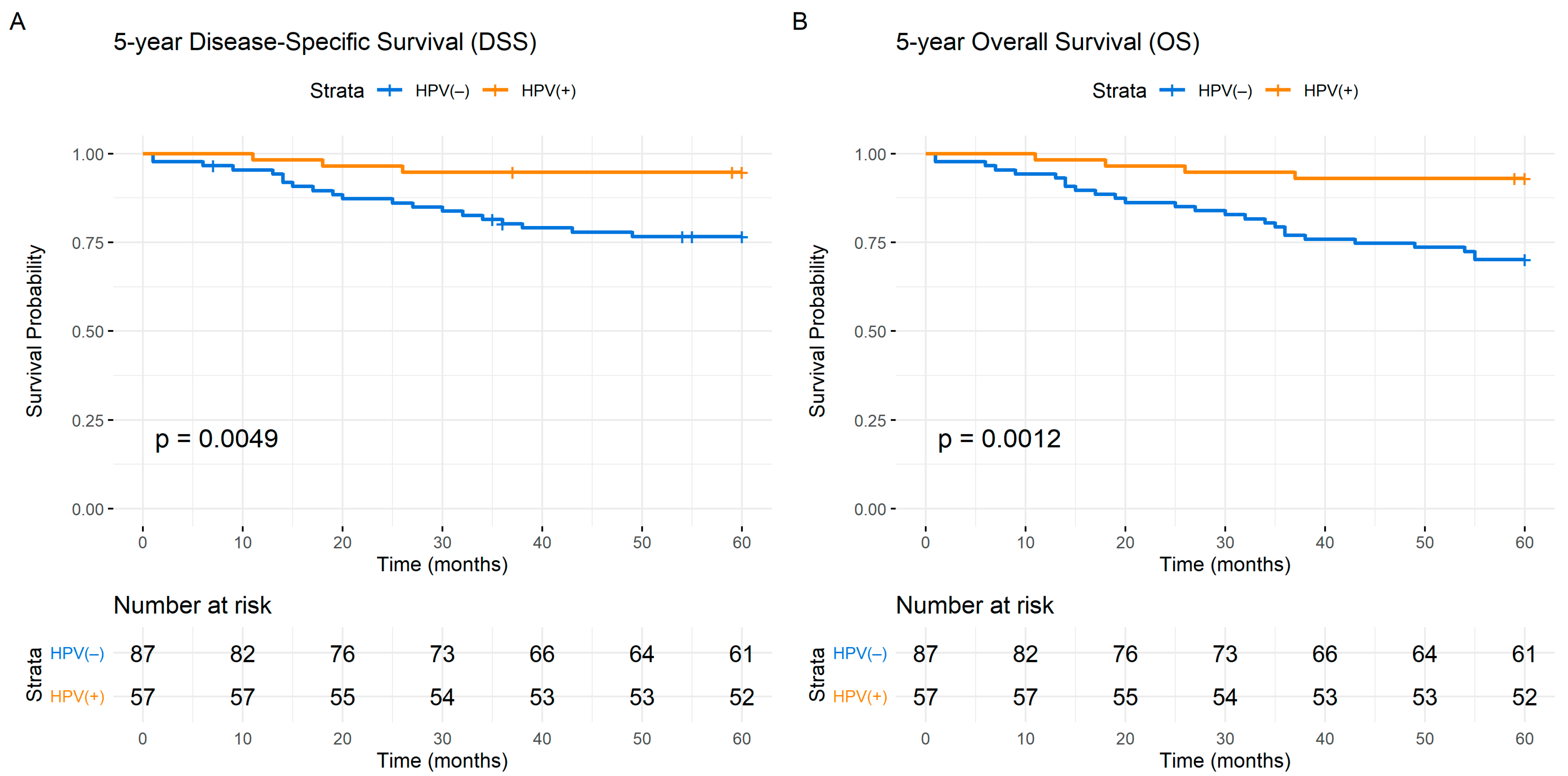Select the p = 0.0049 annotation

coord(217,439)
